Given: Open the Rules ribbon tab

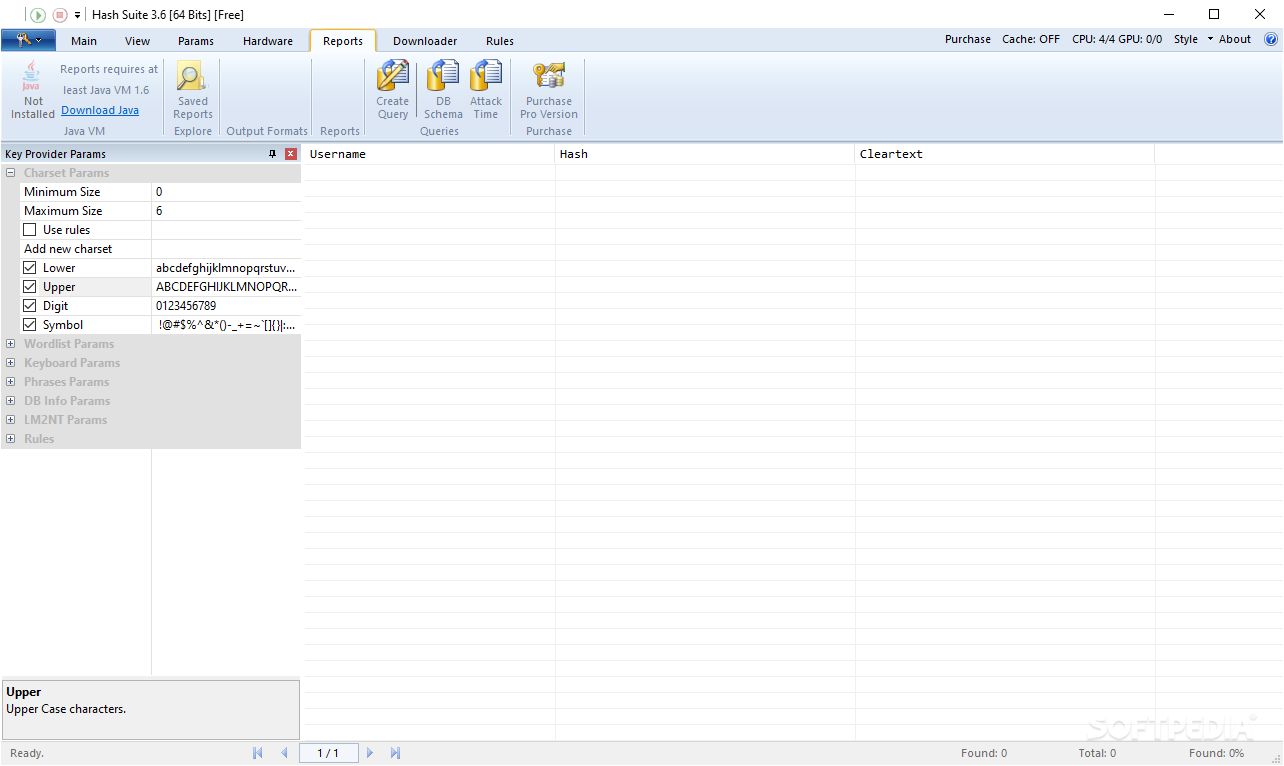Looking at the screenshot, I should [500, 41].
